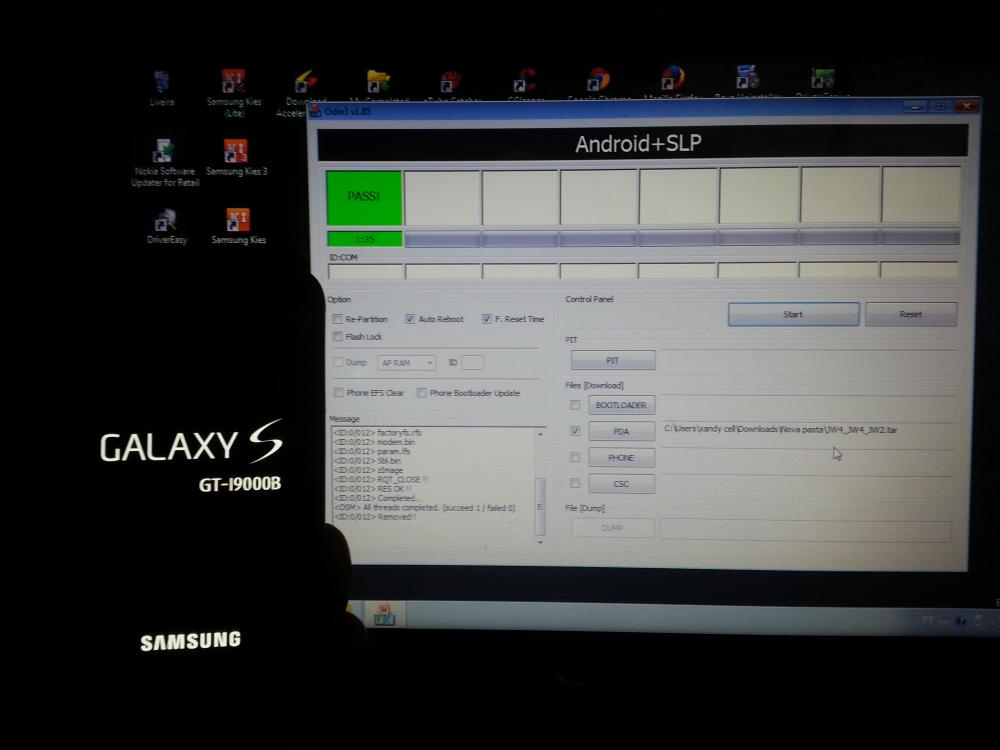The width and height of the screenshot is (1000, 750).
Task: Click the message log scroll-up arrow
Action: (x=540, y=434)
